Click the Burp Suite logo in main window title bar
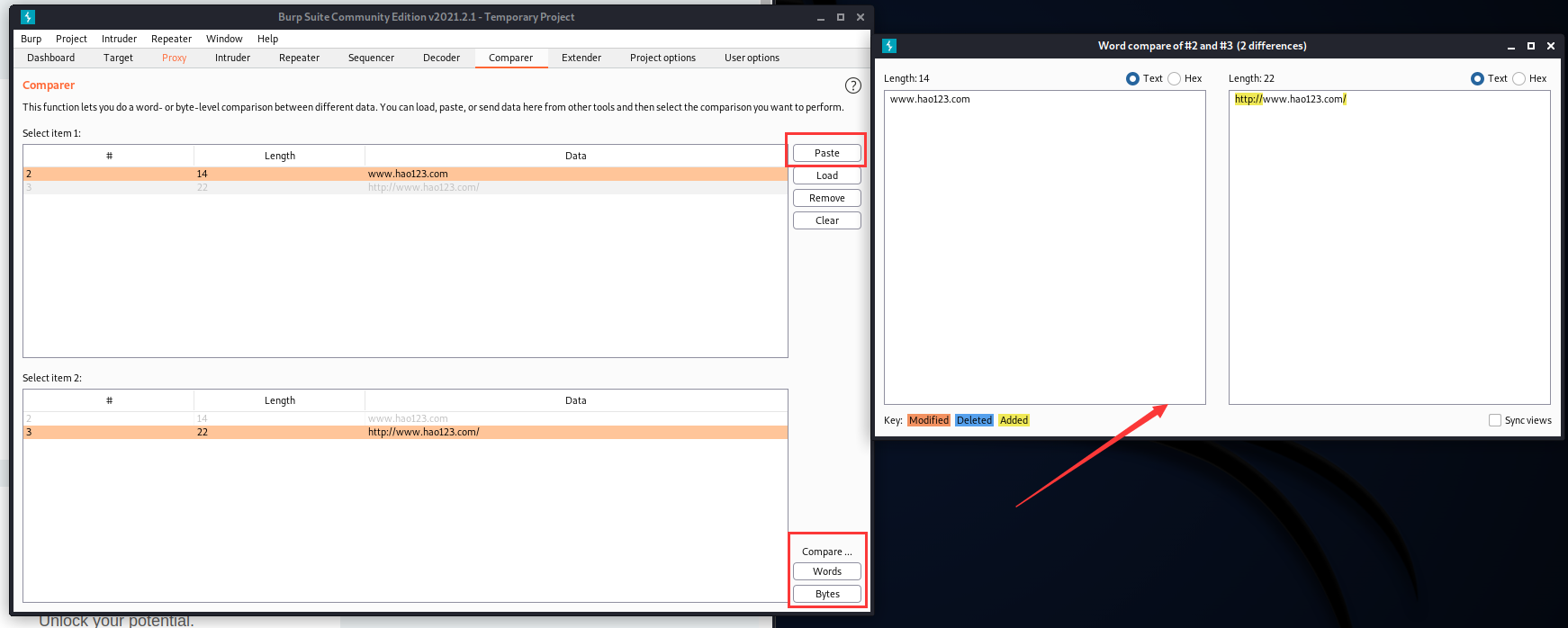The width and height of the screenshot is (1568, 628). pyautogui.click(x=28, y=17)
